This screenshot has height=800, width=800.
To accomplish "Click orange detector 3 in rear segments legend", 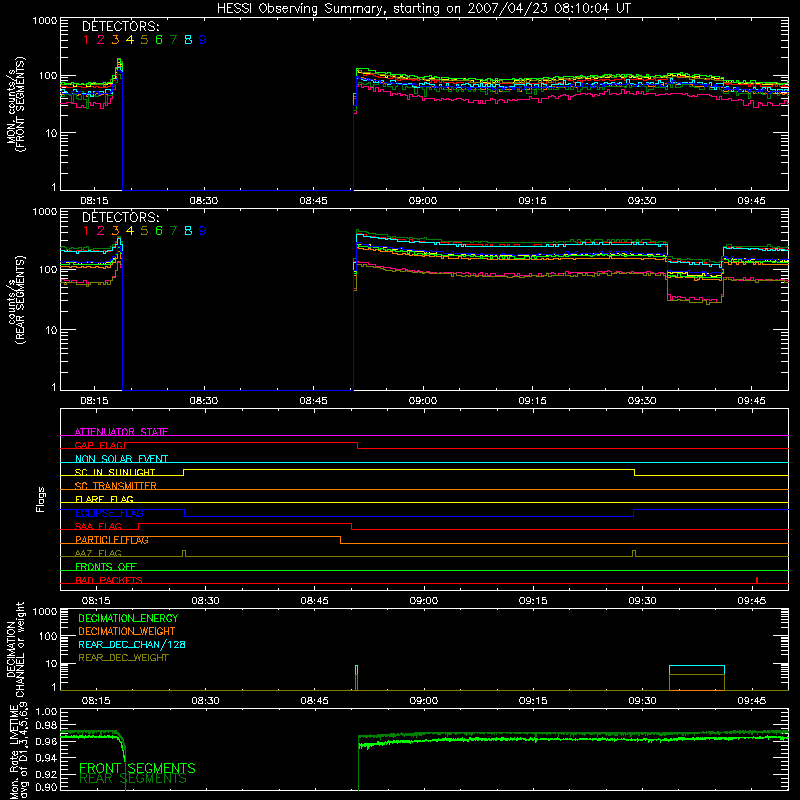I will [115, 231].
